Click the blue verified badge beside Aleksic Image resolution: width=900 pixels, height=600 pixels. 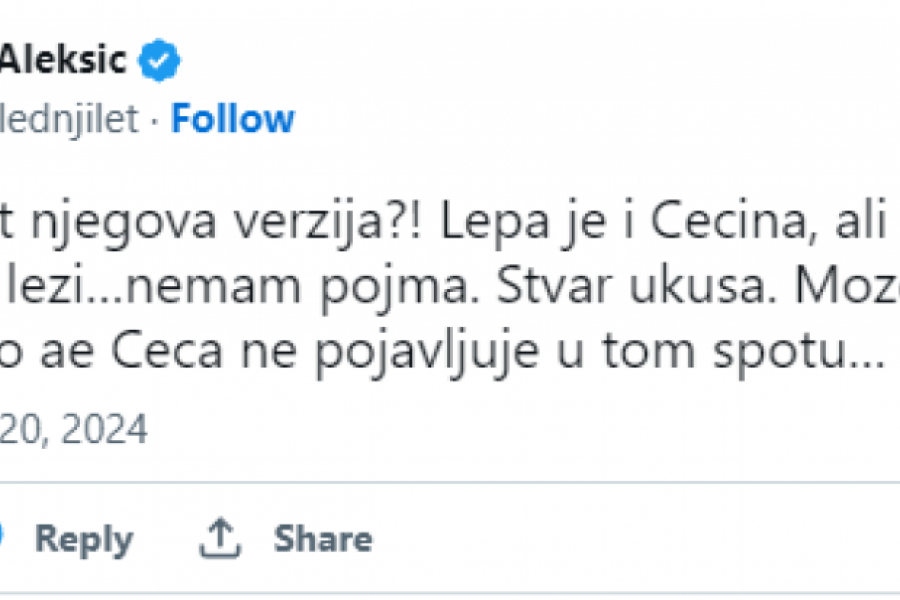(159, 62)
